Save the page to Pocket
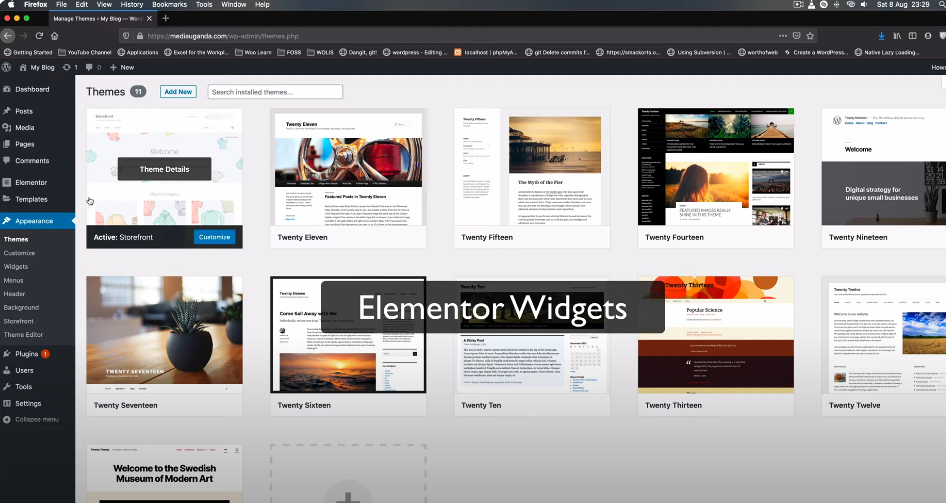Image resolution: width=946 pixels, height=503 pixels. tap(796, 36)
